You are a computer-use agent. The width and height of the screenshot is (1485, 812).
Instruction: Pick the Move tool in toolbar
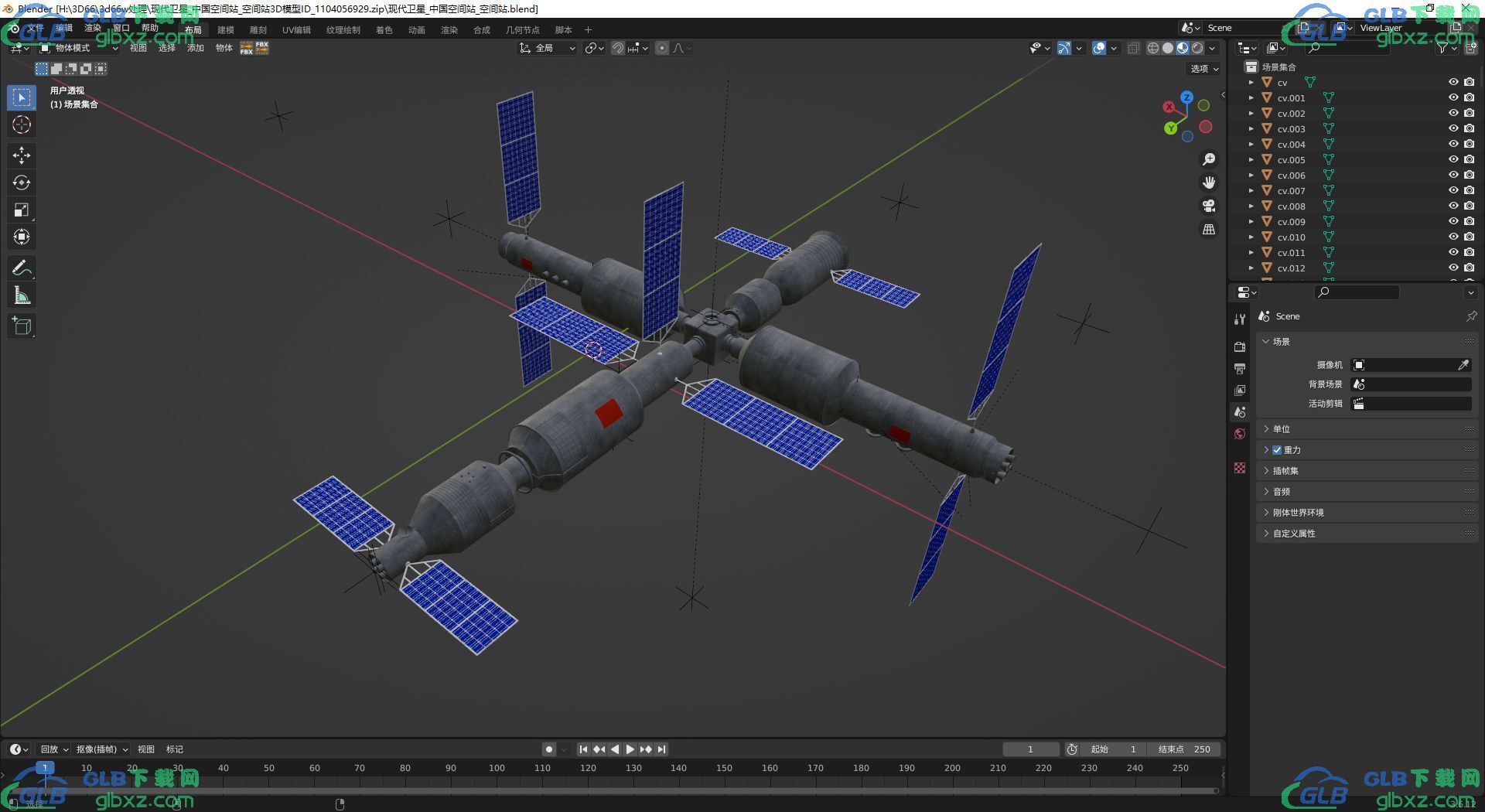(x=22, y=155)
